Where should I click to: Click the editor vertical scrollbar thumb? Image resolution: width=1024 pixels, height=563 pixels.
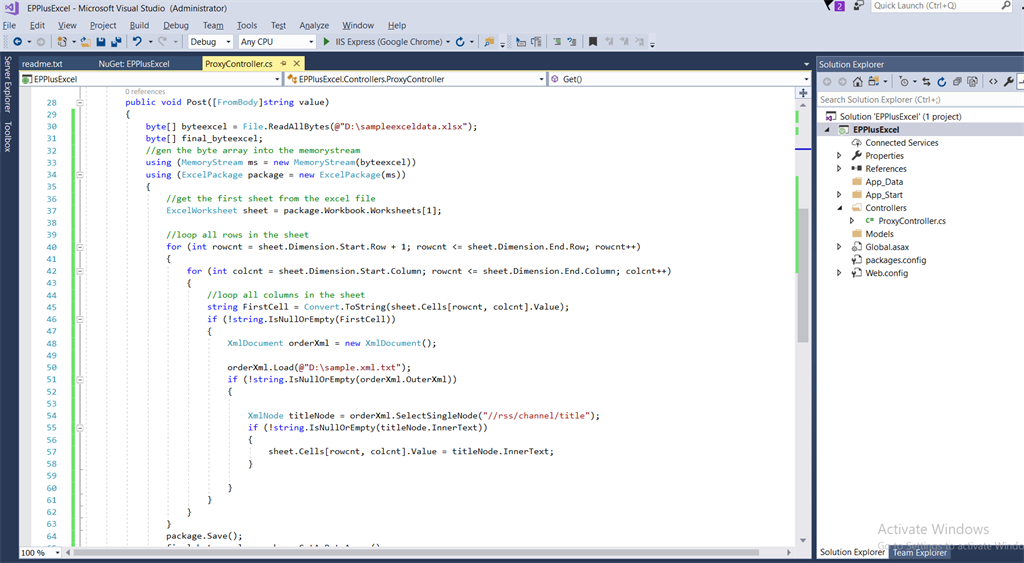pos(803,275)
